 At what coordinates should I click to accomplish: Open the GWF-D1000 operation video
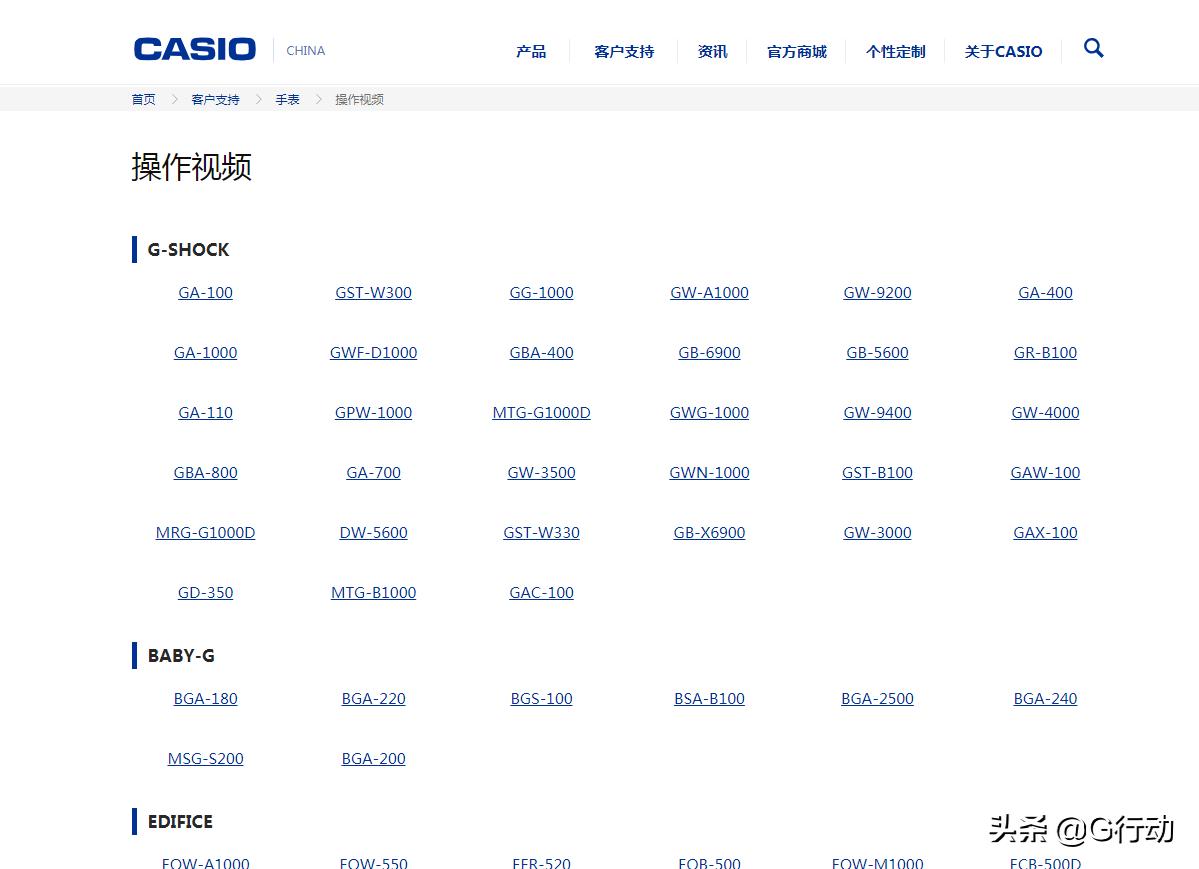[x=373, y=352]
